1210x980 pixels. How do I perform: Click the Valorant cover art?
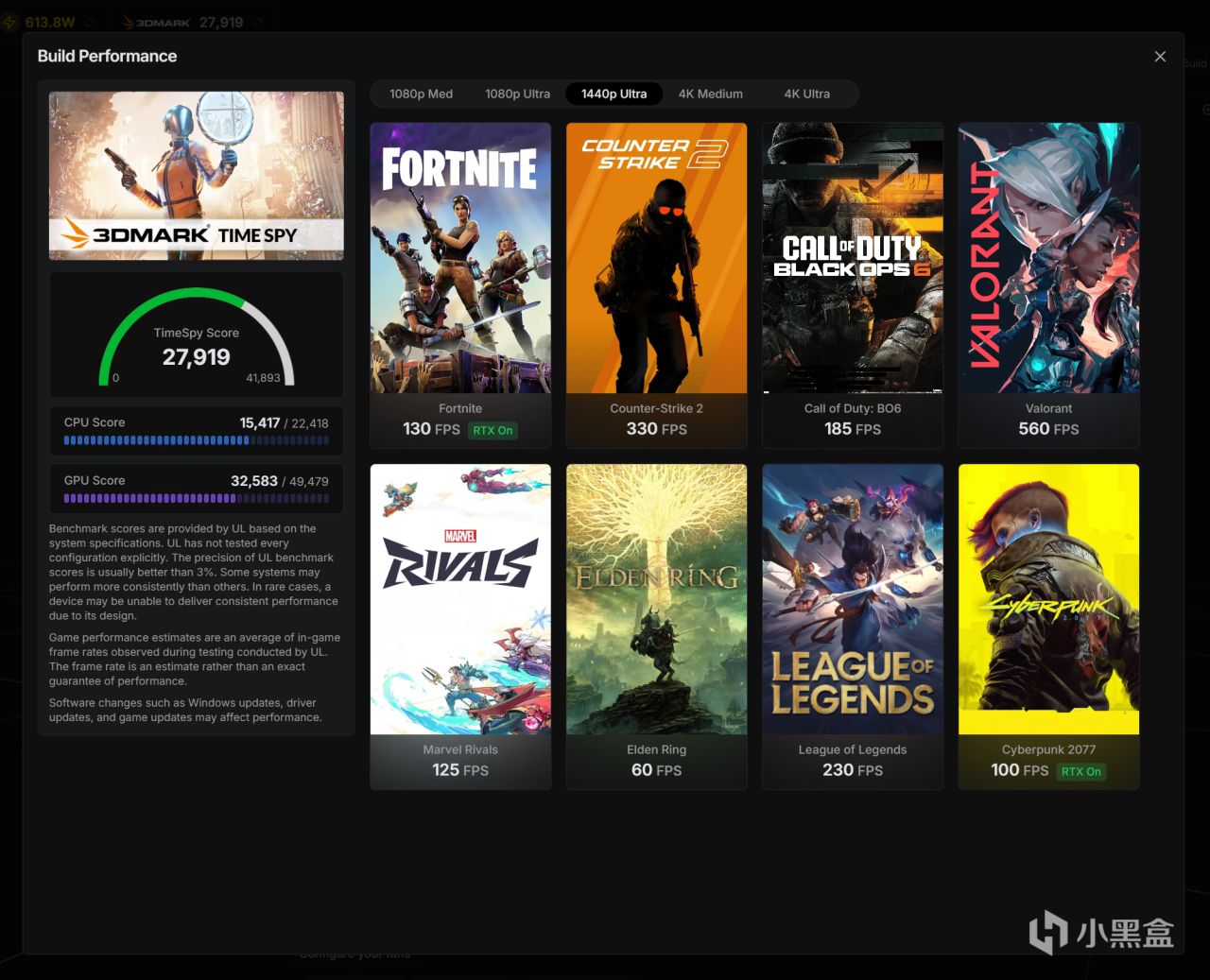tap(1048, 258)
